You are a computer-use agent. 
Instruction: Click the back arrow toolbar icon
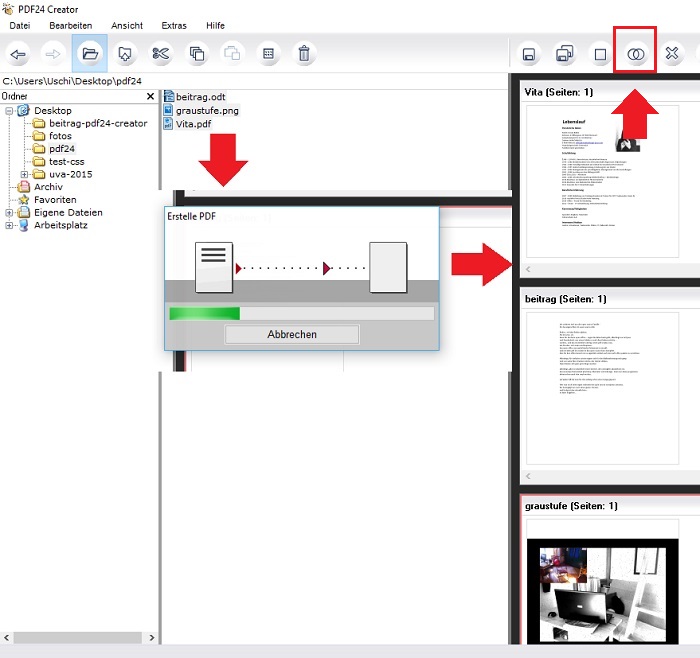[18, 54]
